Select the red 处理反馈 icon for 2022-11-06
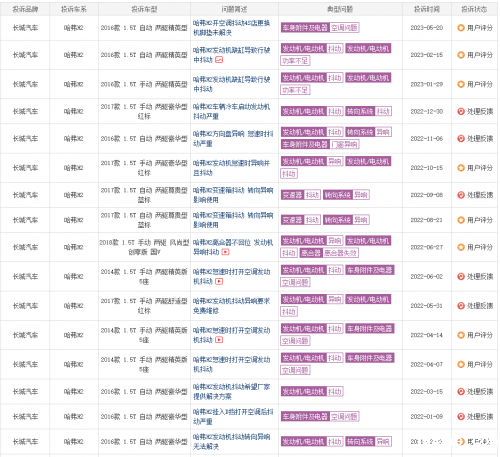500x457 pixels. coord(461,139)
